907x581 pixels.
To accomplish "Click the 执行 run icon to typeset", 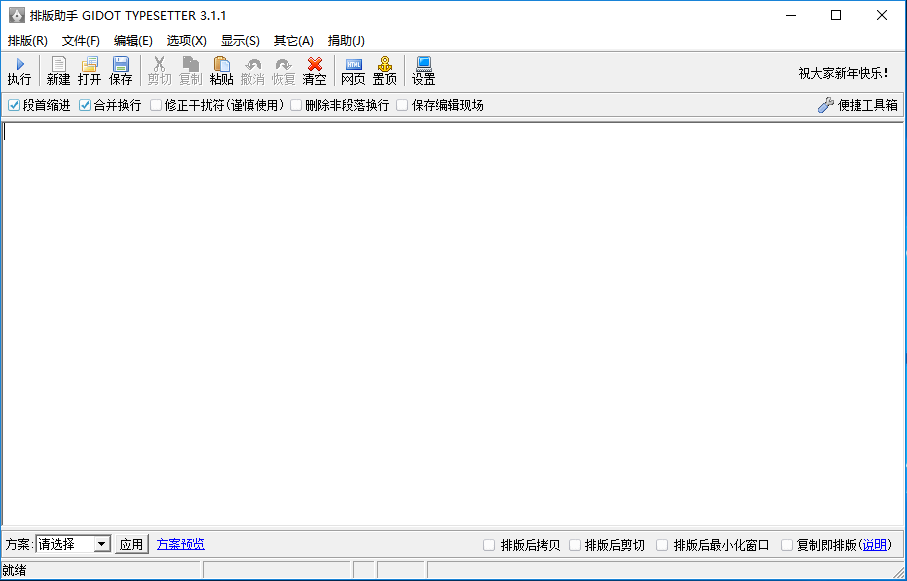I will click(19, 69).
